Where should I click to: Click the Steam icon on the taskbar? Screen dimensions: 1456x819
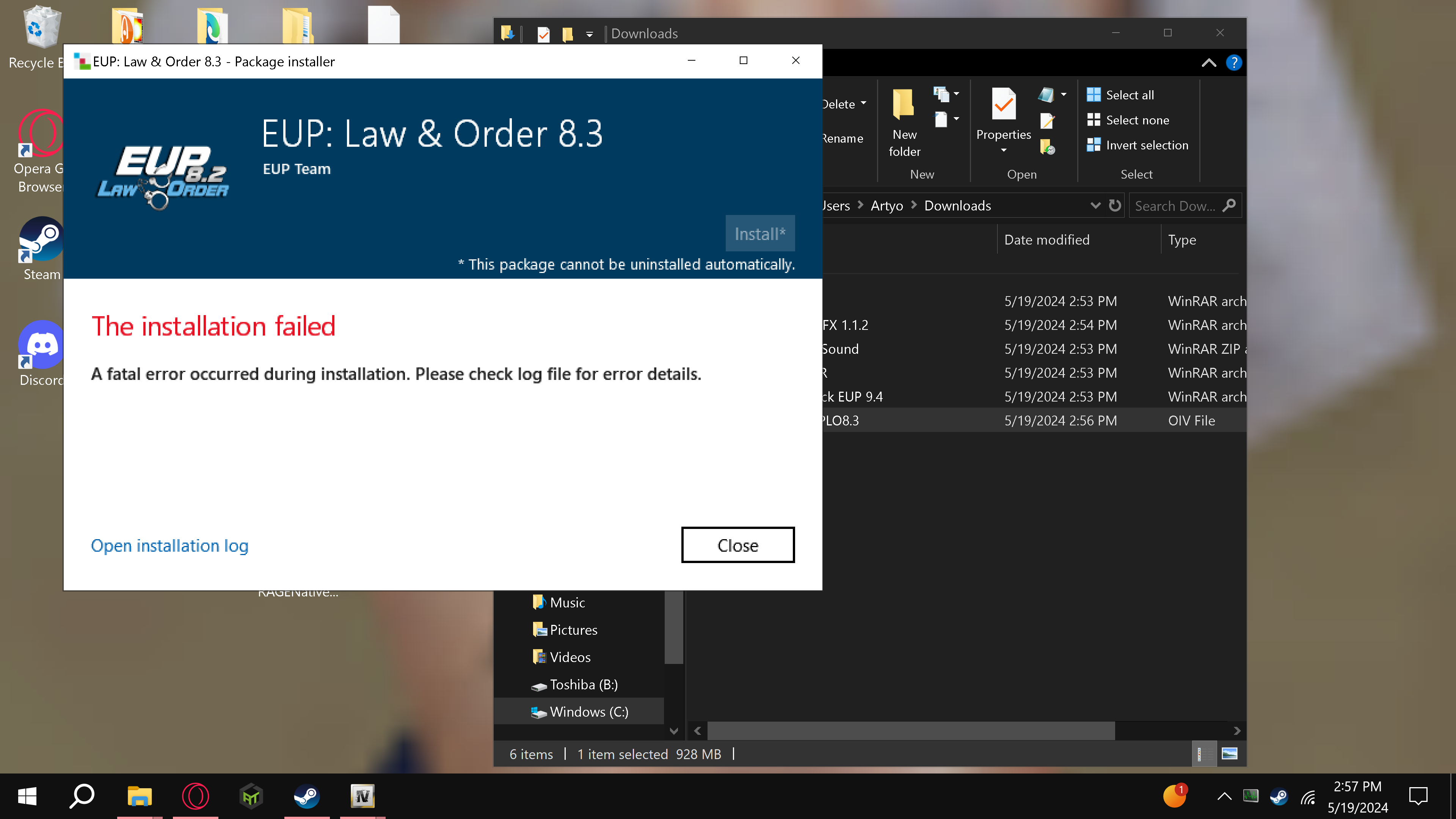pyautogui.click(x=306, y=796)
